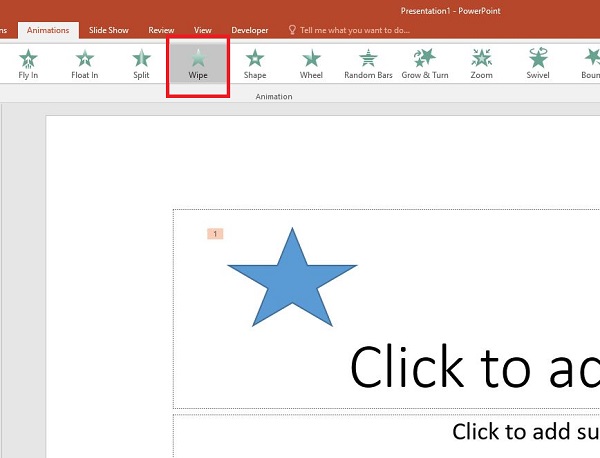This screenshot has height=458, width=600.
Task: Click the highlighted Wipe animation
Action: pyautogui.click(x=198, y=63)
